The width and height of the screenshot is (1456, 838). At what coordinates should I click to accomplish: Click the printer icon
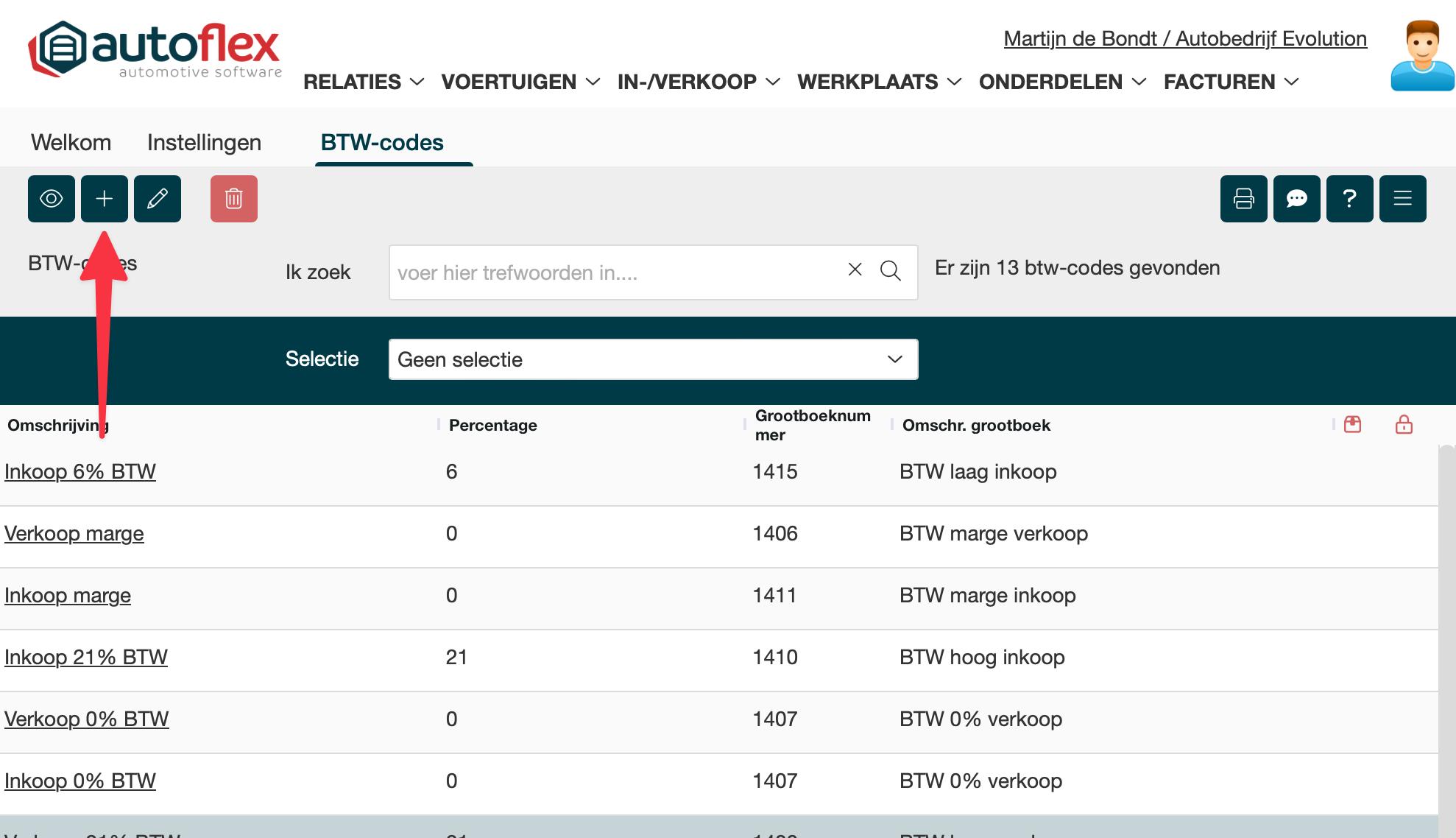[x=1244, y=199]
